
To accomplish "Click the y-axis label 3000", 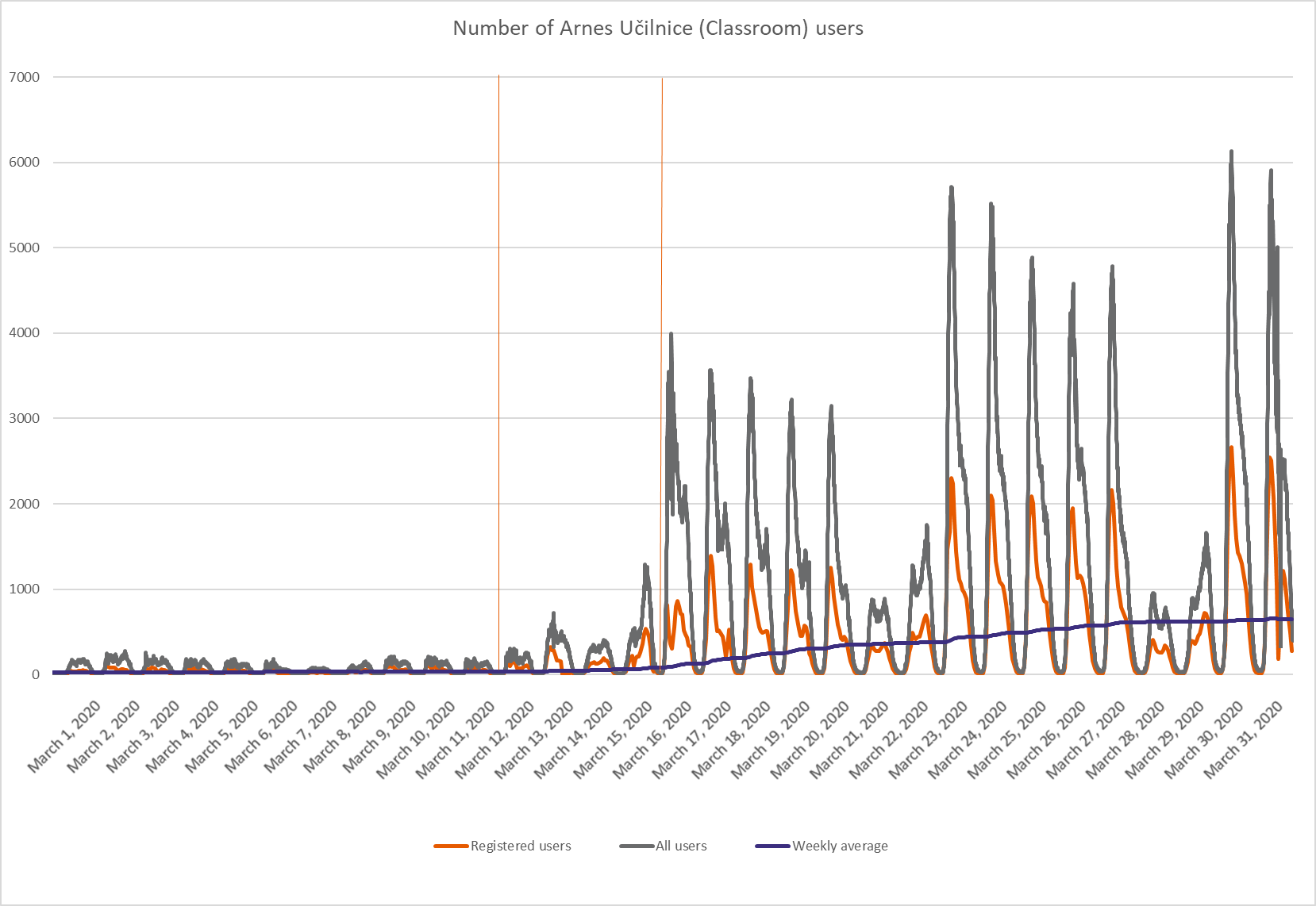I will pos(24,418).
